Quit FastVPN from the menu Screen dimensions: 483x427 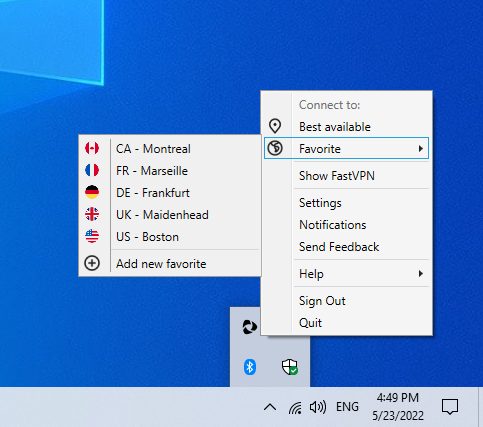[347, 323]
